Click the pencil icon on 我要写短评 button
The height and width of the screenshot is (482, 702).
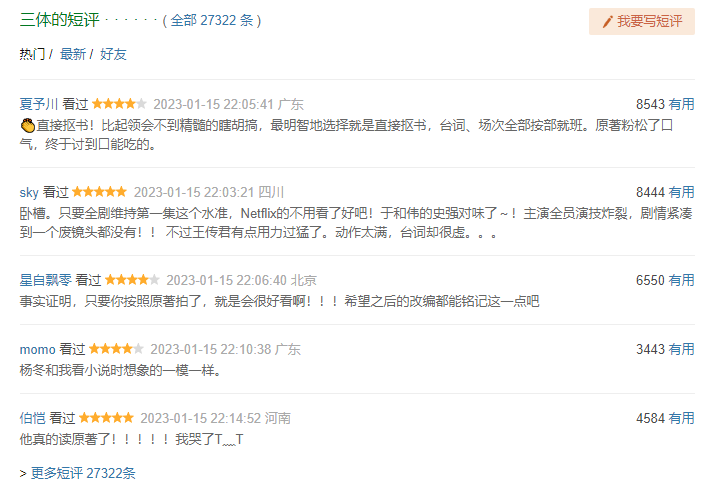607,22
